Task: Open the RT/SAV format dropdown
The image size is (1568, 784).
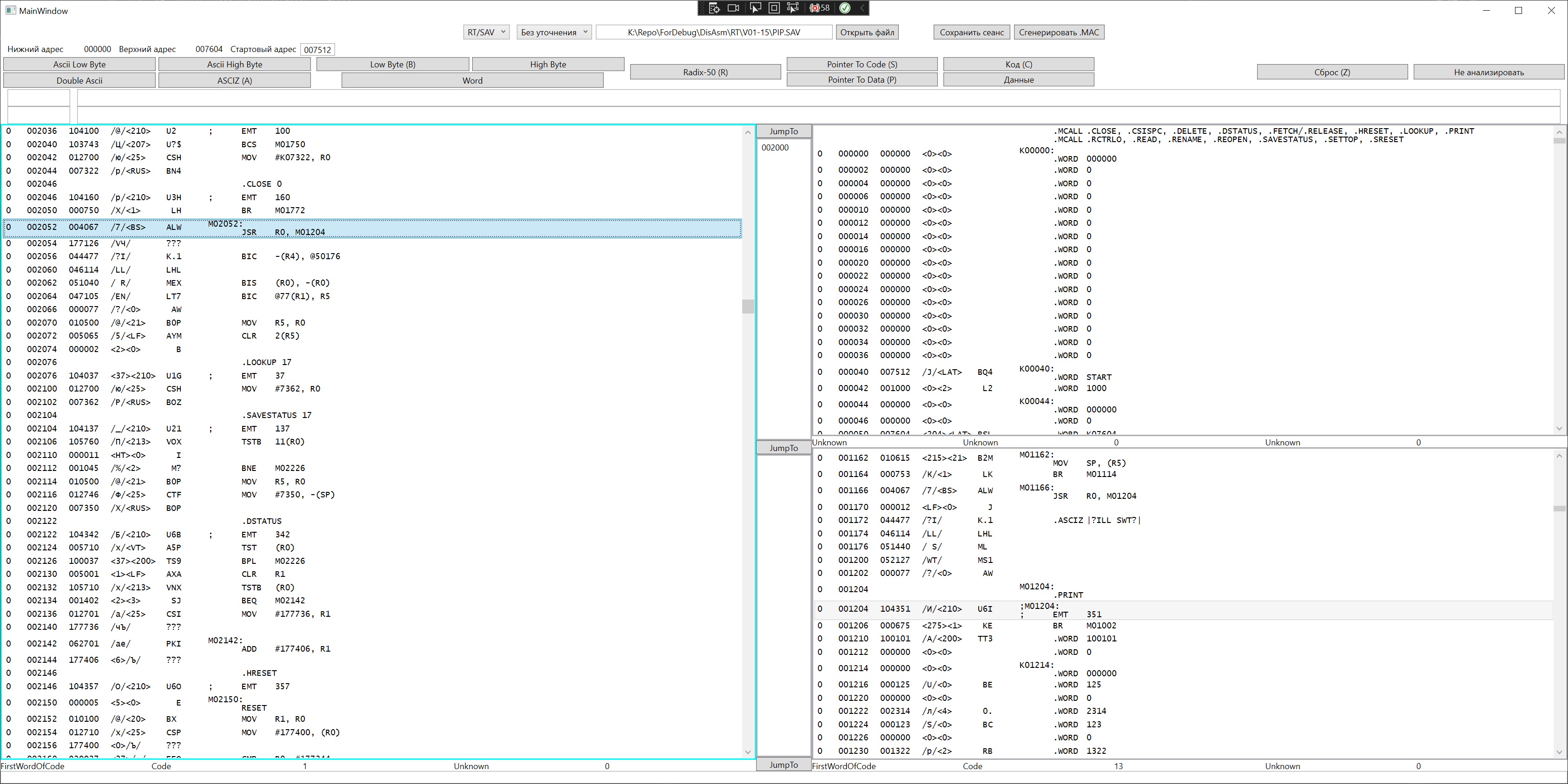Action: (x=486, y=32)
